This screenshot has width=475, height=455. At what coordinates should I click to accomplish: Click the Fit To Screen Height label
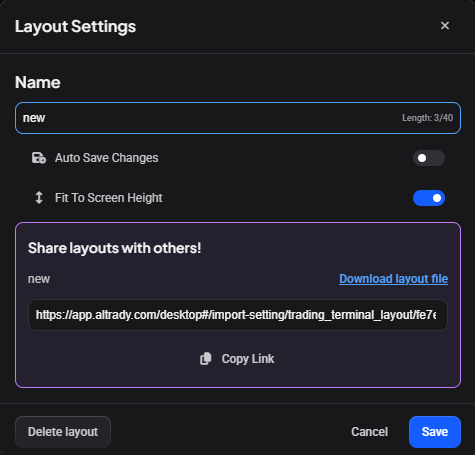109,198
